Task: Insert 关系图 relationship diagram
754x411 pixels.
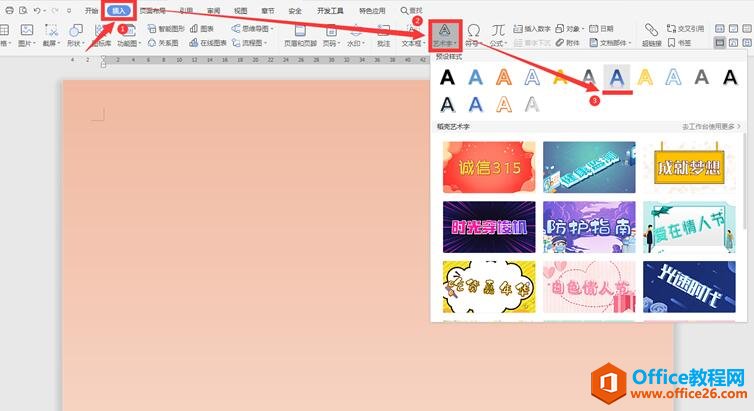Action: (x=163, y=43)
